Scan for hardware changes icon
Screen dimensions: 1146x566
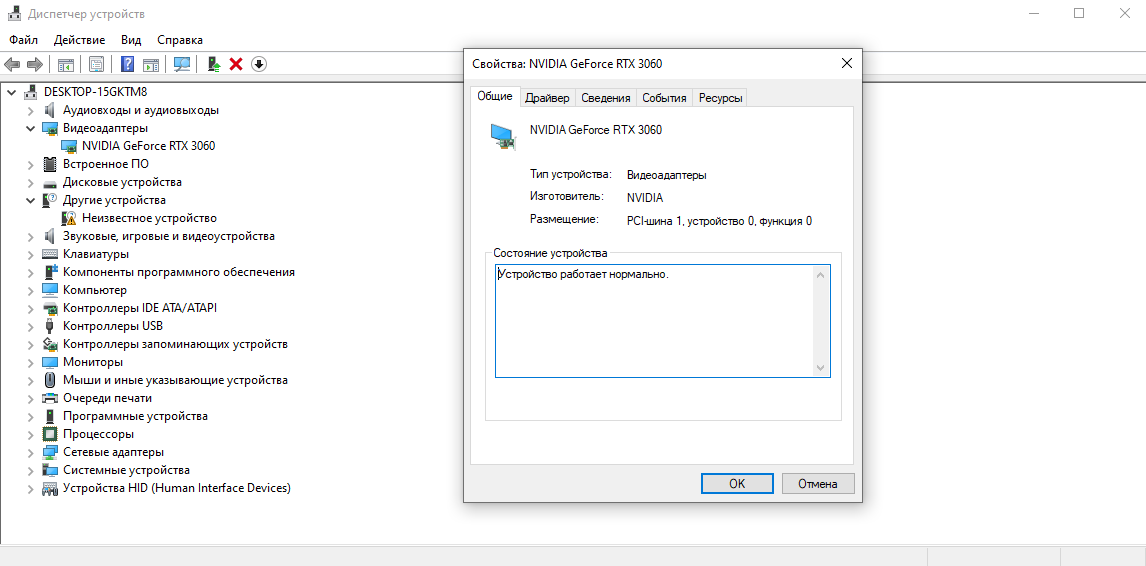coord(182,64)
